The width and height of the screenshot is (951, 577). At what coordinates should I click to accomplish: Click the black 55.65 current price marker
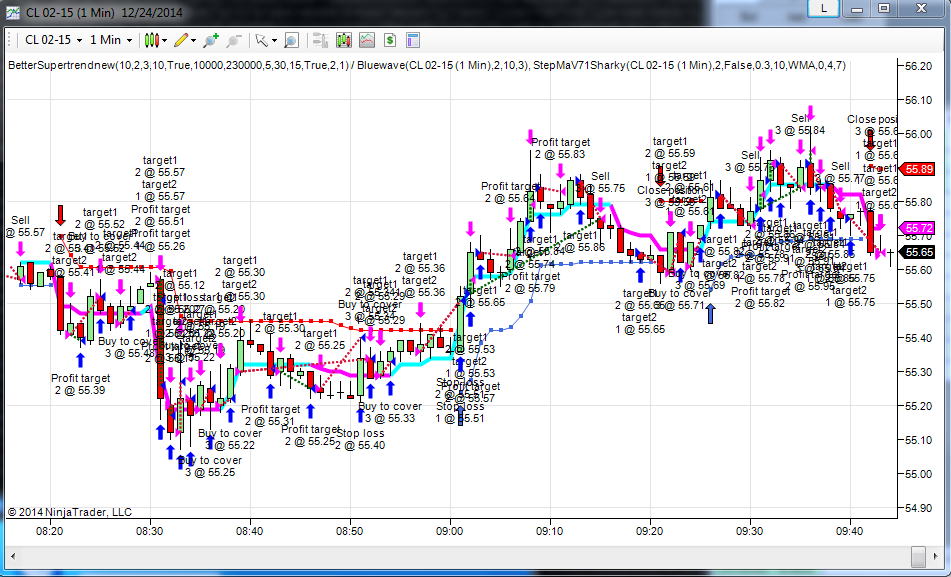click(x=918, y=252)
